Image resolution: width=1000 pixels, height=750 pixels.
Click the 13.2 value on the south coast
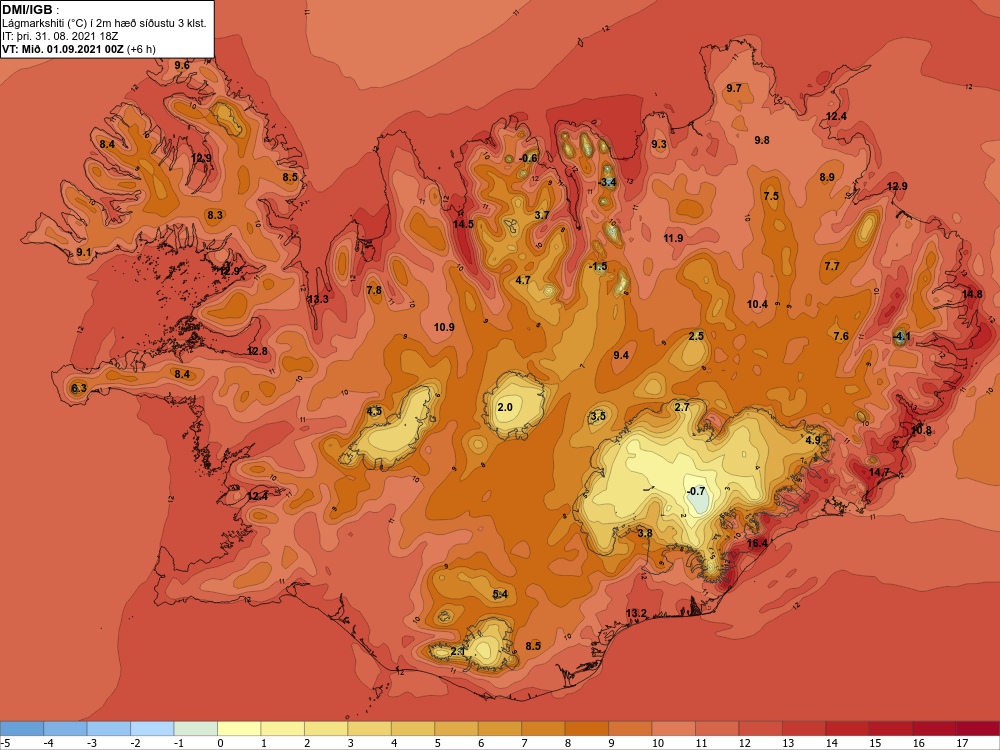tap(636, 613)
